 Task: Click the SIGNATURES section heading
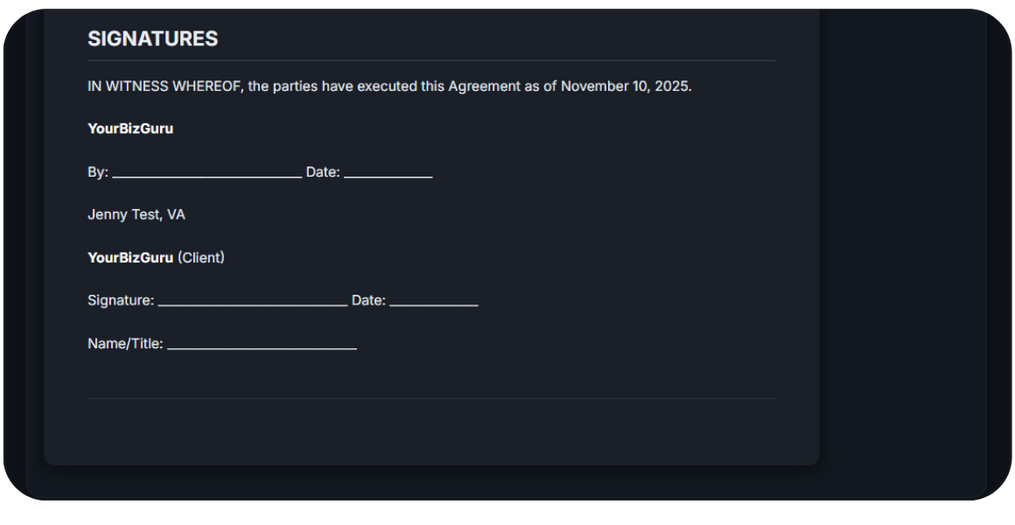152,39
